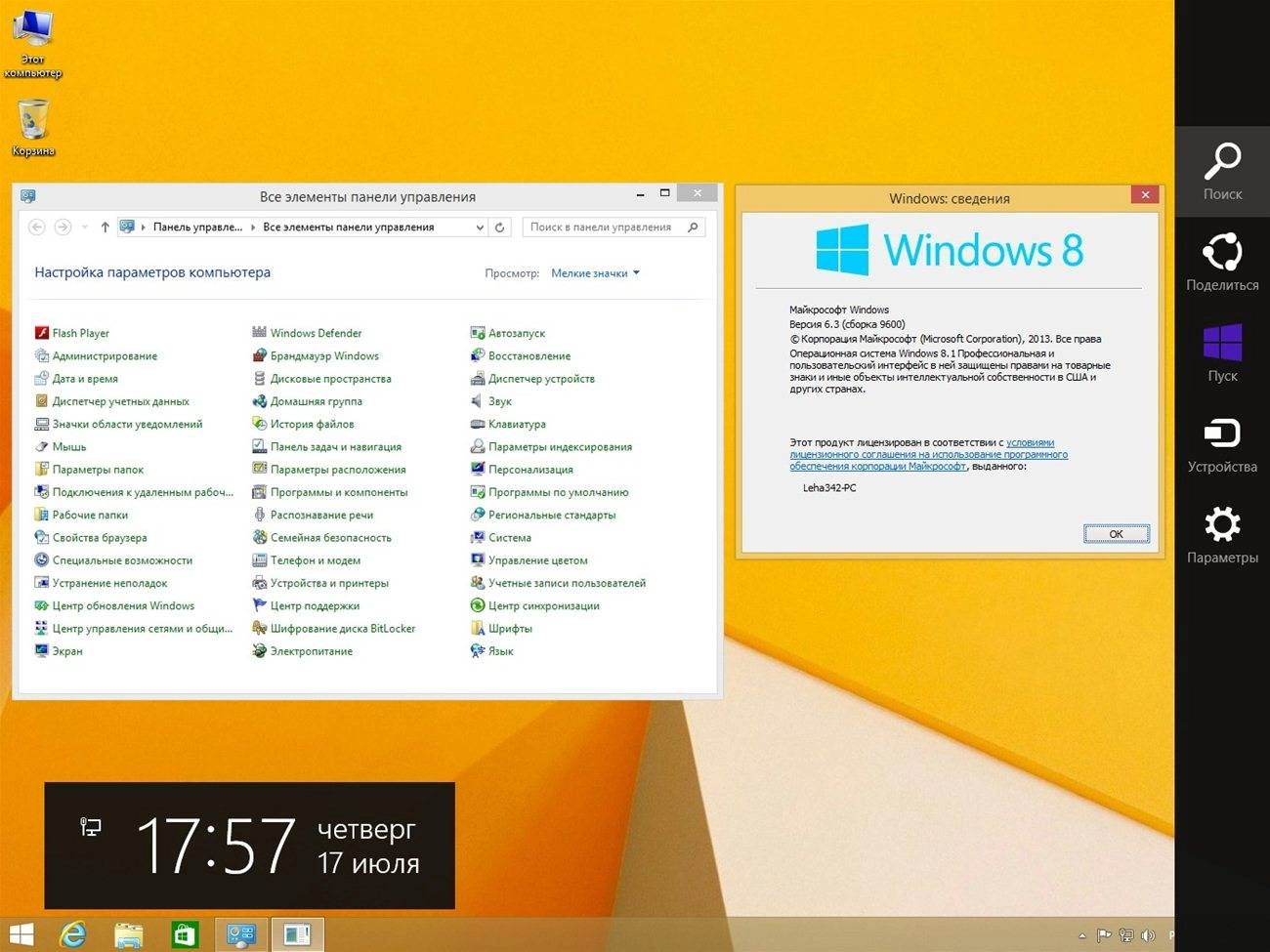Open Дисковые пространства item

pyautogui.click(x=321, y=378)
